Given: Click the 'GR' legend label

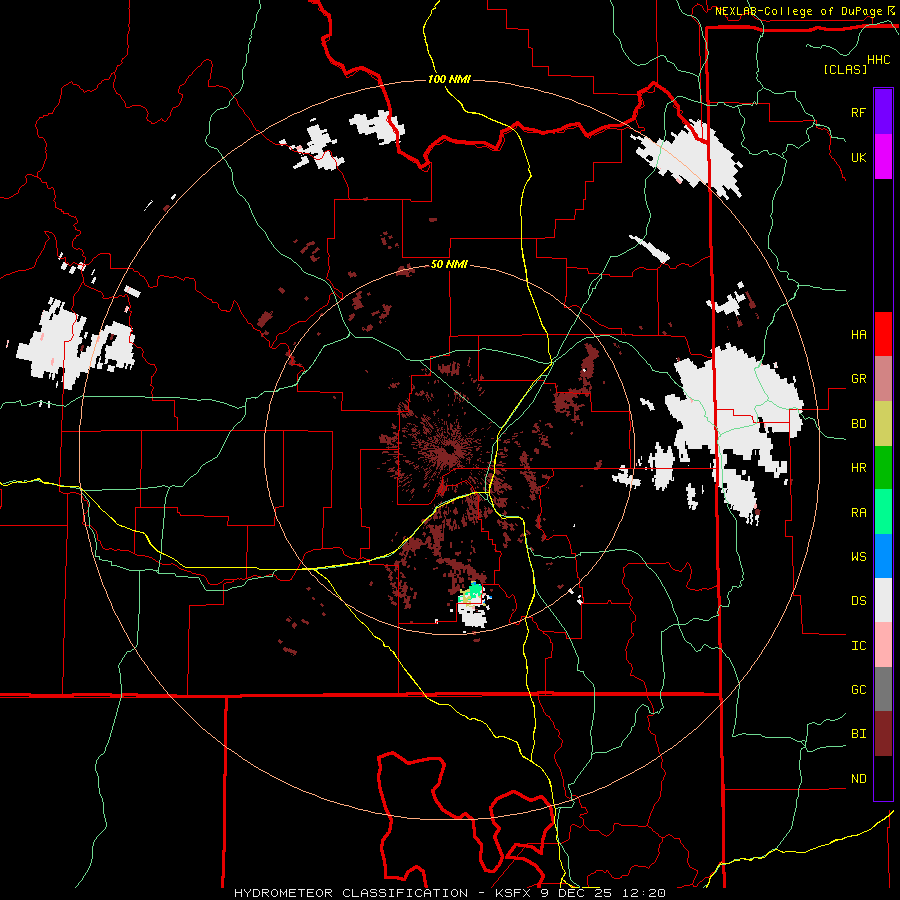Looking at the screenshot, I should (x=858, y=379).
